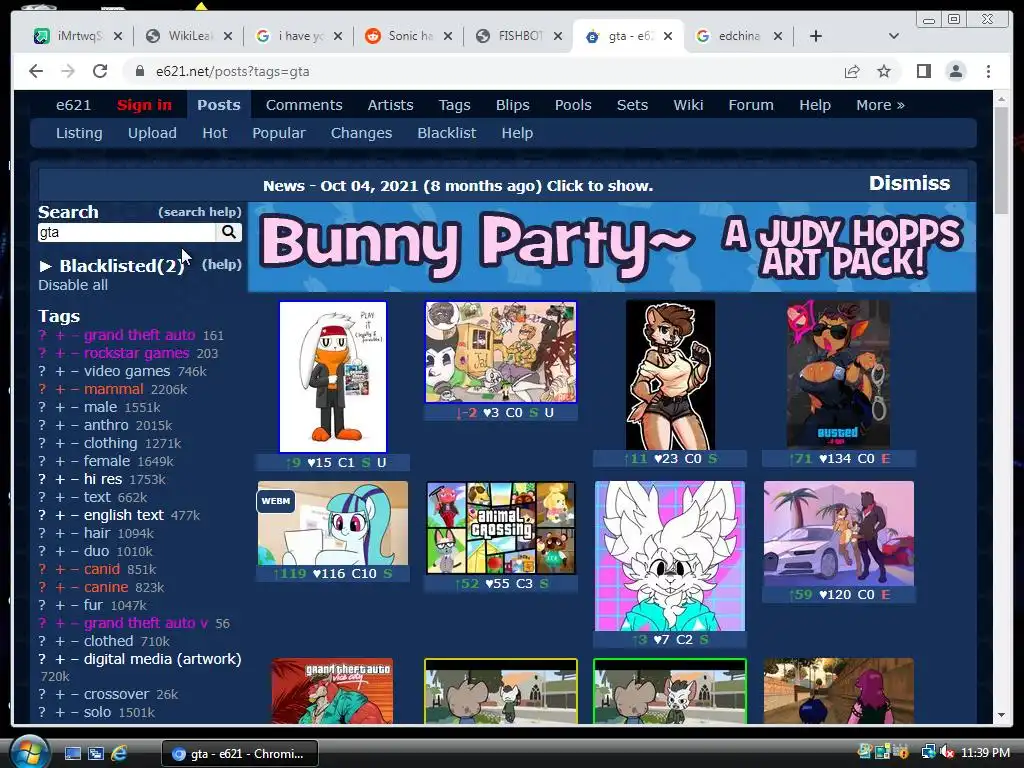Open the white rabbit holding game thumbnail
1024x768 pixels.
(333, 377)
